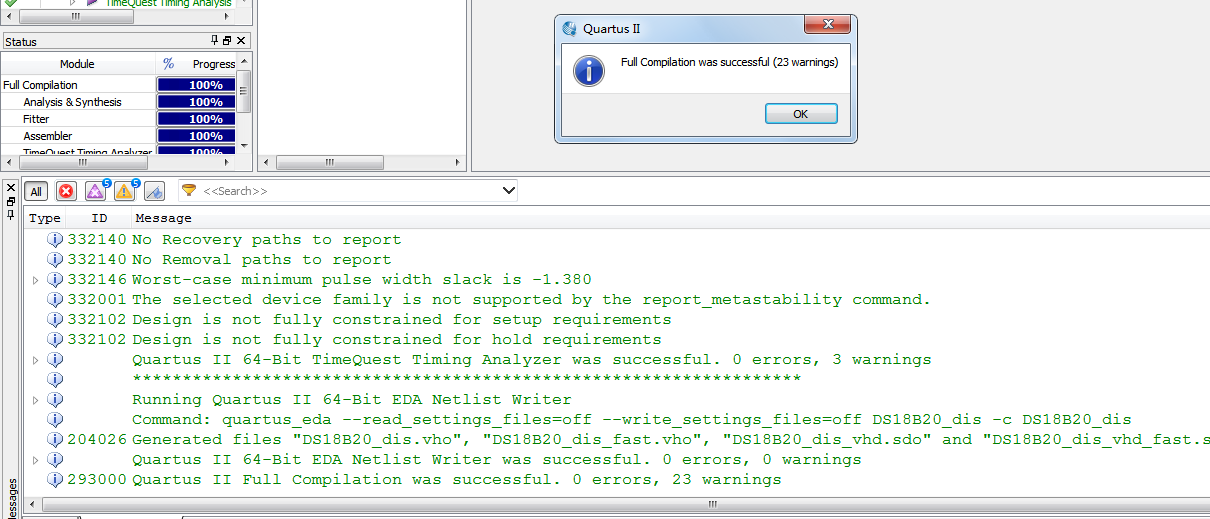Pin the Status panel

(214, 41)
